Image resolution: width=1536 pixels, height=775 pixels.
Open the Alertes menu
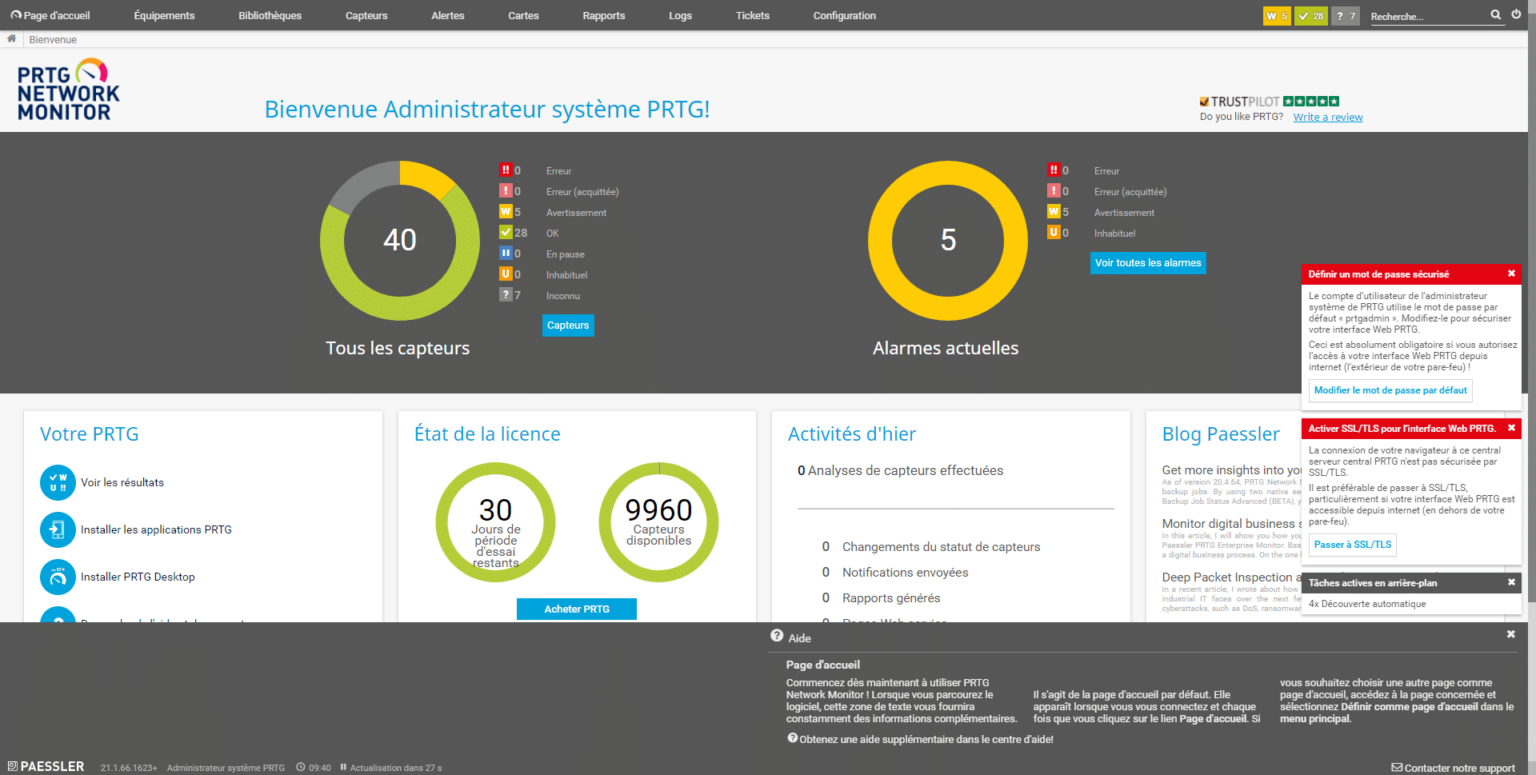447,15
